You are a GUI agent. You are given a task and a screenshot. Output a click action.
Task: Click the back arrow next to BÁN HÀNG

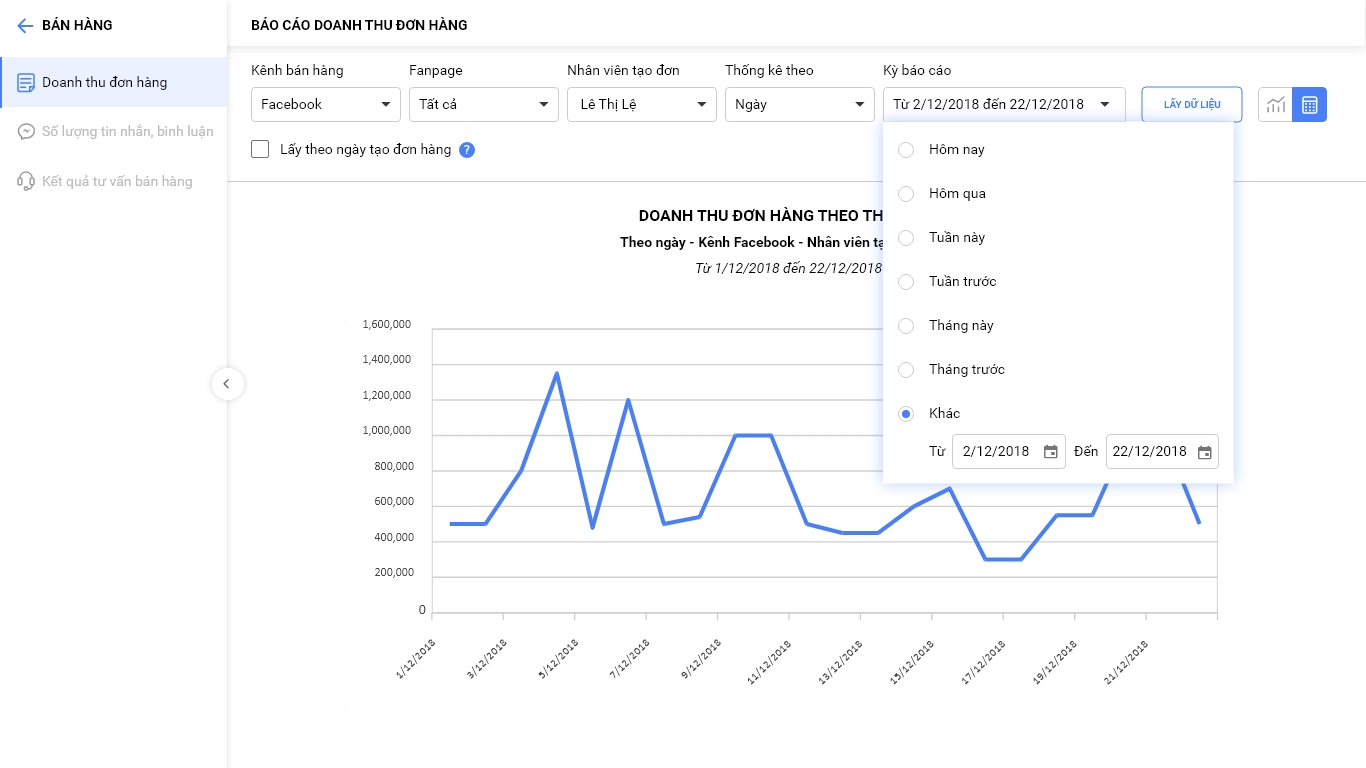tap(25, 26)
